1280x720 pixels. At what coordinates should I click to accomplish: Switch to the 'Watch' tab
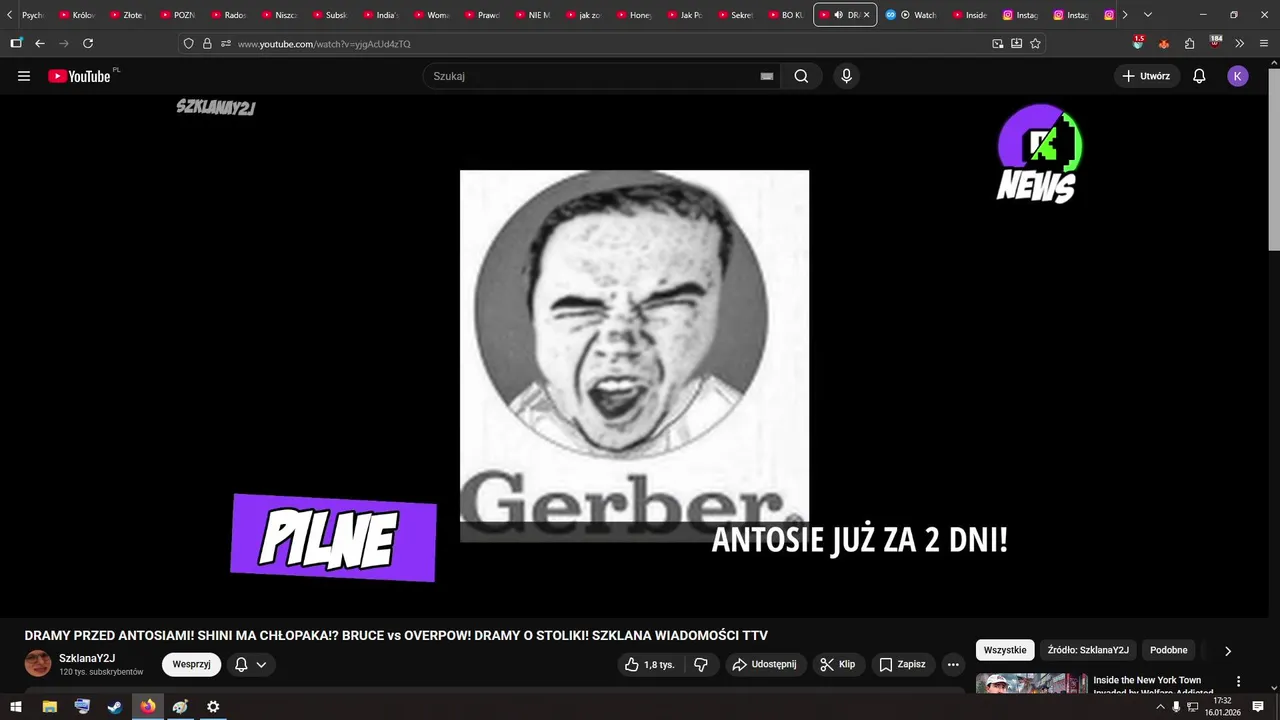912,15
